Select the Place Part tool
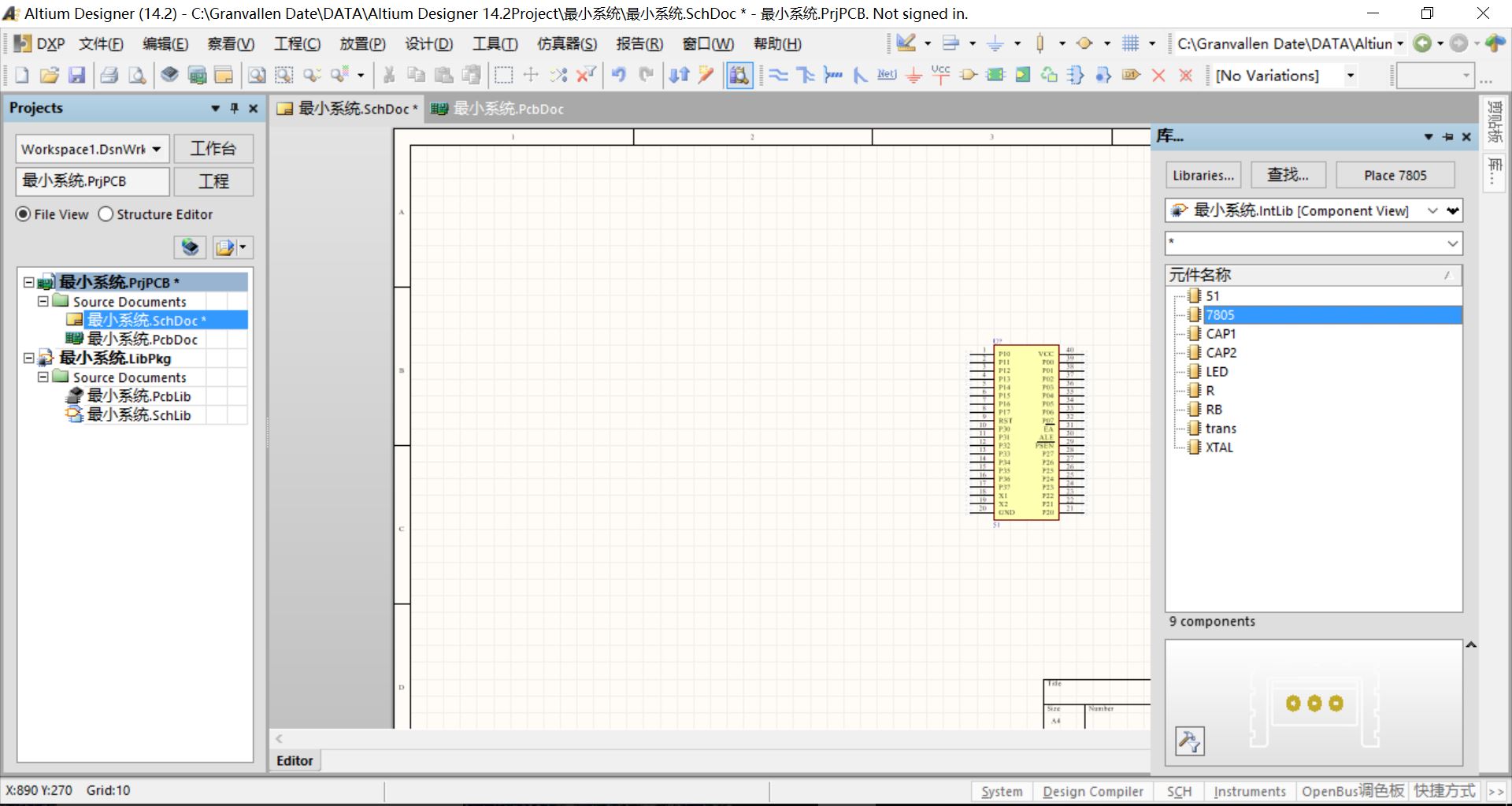This screenshot has height=806, width=1512. [x=968, y=76]
